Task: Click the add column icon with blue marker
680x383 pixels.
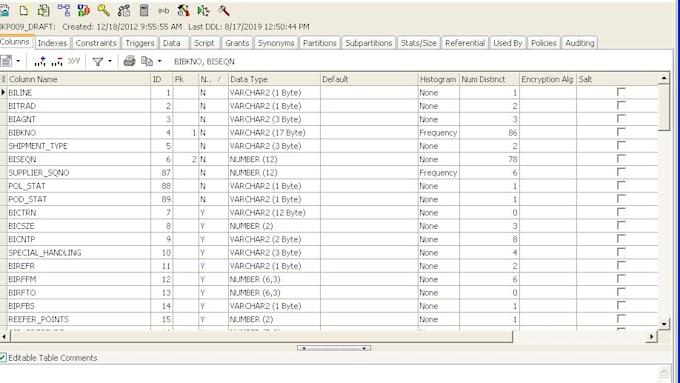Action: [40, 61]
